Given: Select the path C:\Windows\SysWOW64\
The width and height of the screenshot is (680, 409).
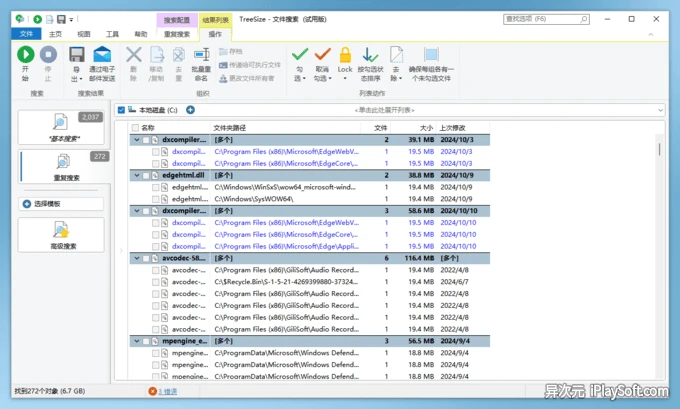Looking at the screenshot, I should click(254, 199).
